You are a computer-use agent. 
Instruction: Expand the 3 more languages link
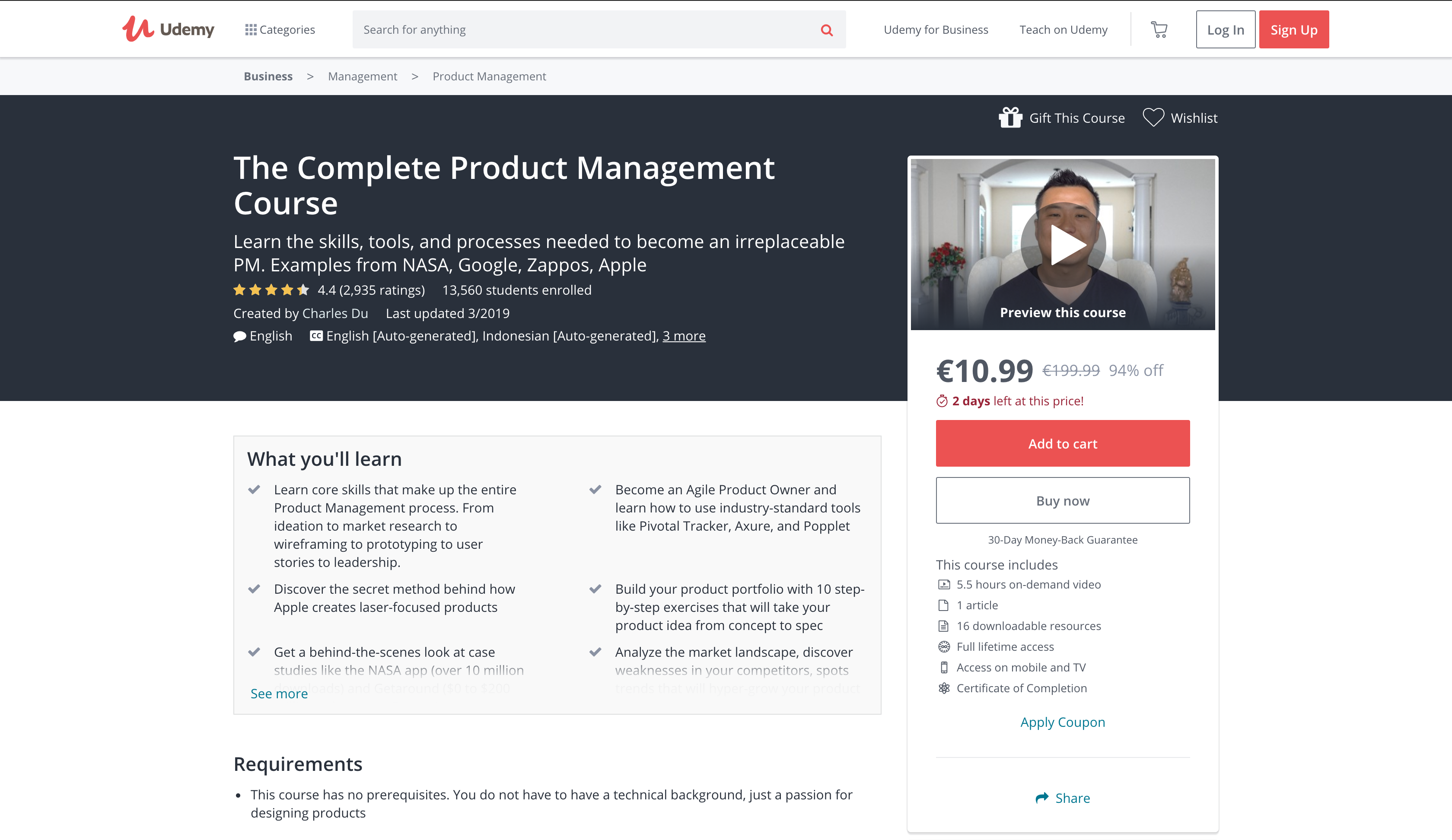tap(683, 335)
